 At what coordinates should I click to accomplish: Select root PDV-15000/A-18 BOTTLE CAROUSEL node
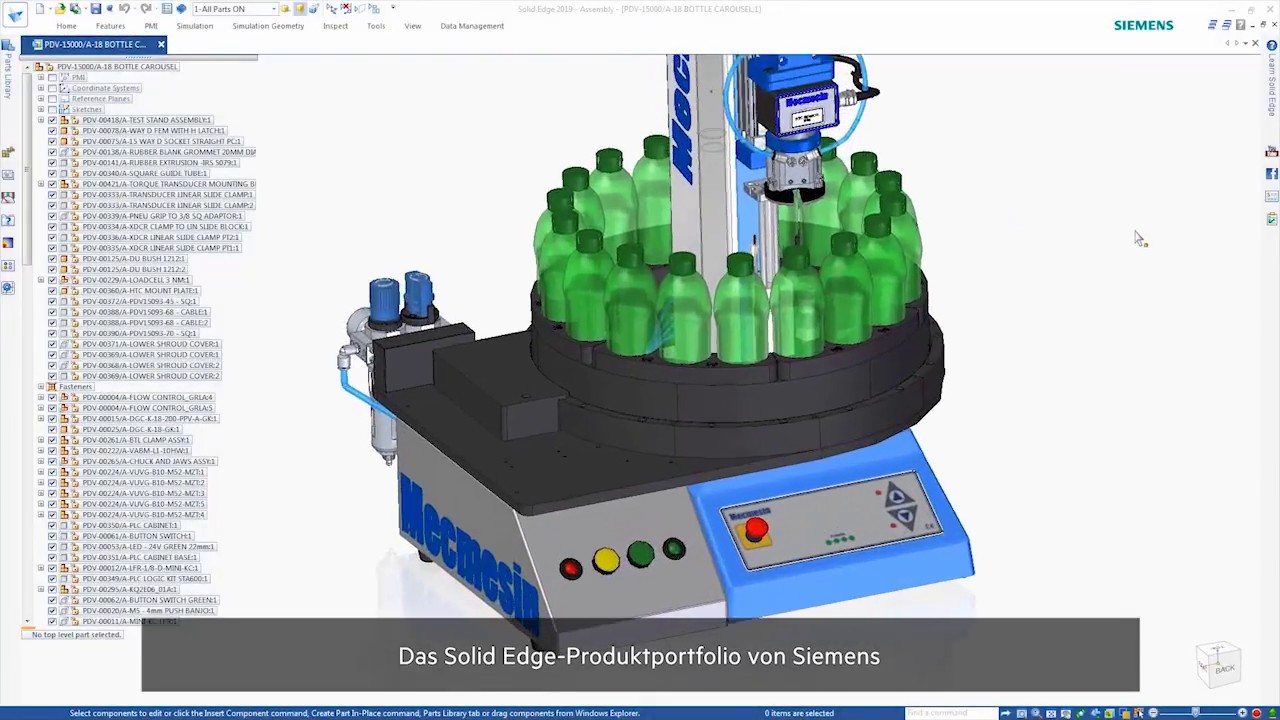coord(117,67)
